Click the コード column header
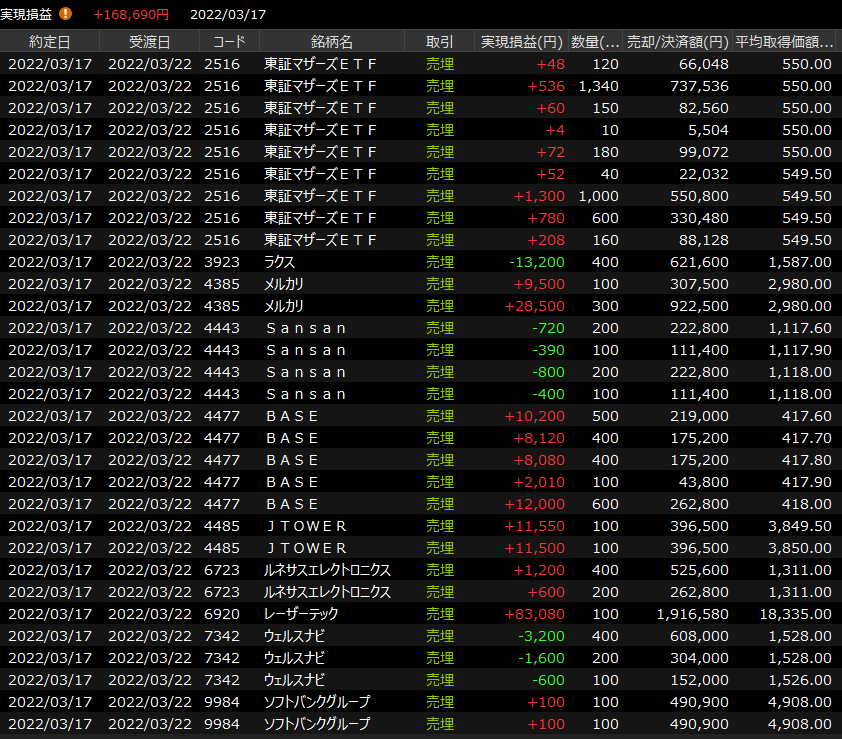Viewport: 842px width, 739px height. 229,41
